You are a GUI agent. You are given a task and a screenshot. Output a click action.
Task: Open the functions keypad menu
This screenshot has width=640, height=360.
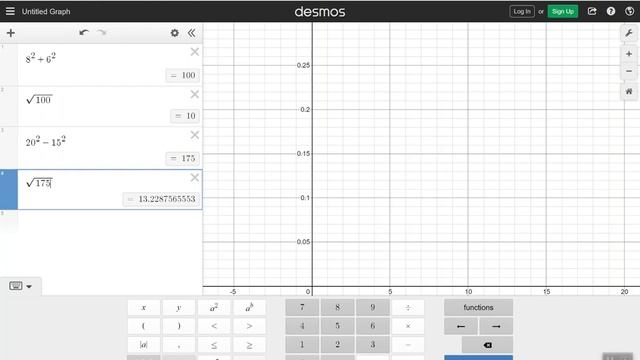tap(478, 307)
